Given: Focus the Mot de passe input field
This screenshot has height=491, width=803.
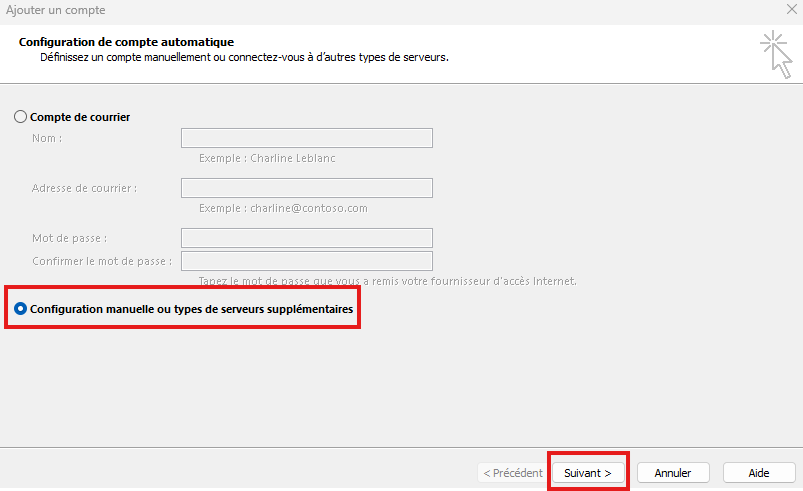Looking at the screenshot, I should pos(306,238).
